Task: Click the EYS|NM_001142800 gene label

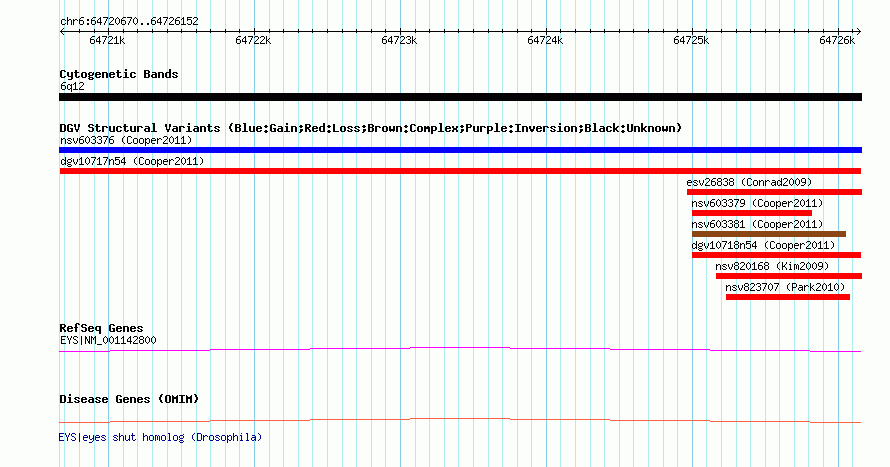Action: [108, 340]
